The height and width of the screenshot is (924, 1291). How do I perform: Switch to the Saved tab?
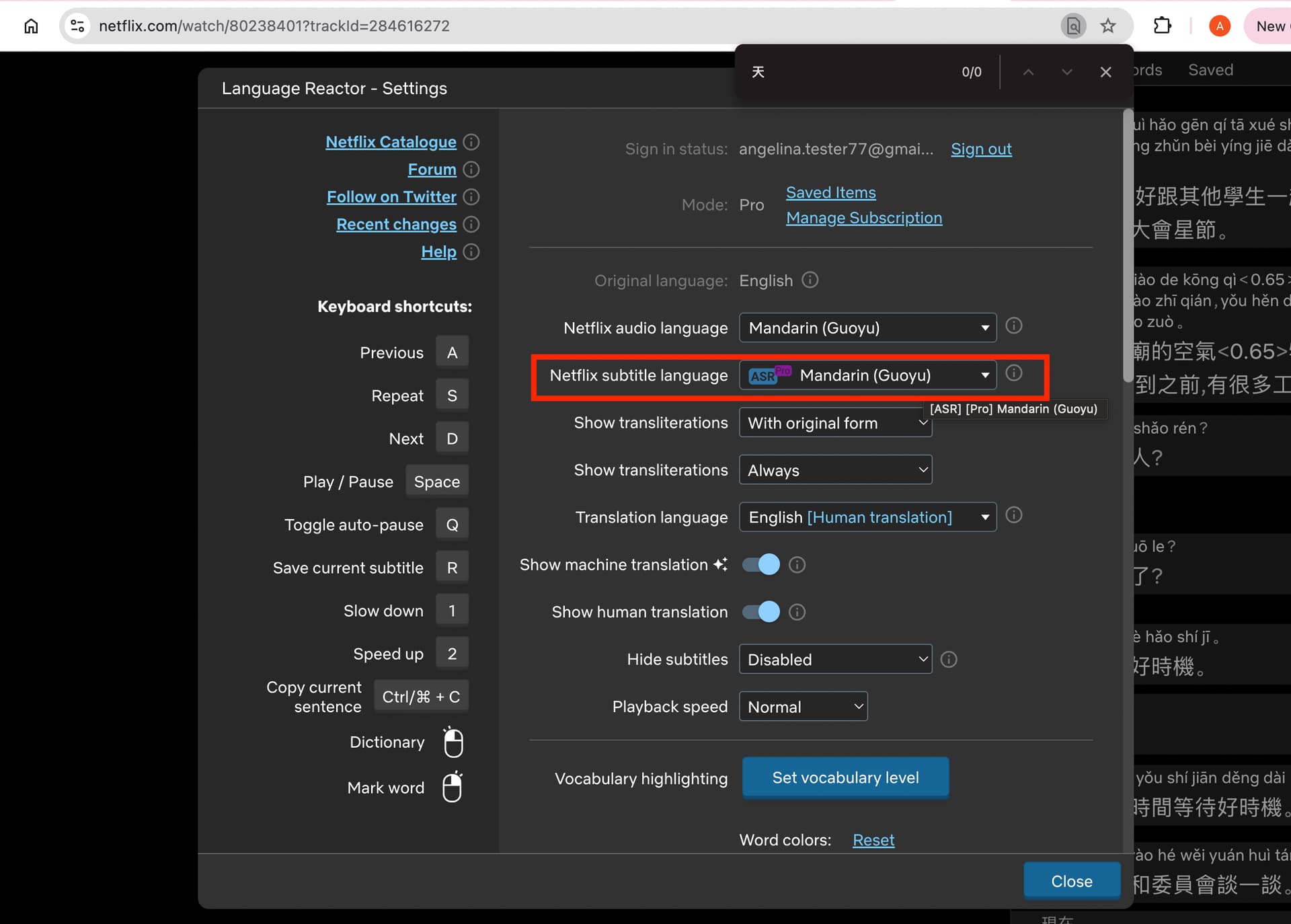(x=1210, y=70)
